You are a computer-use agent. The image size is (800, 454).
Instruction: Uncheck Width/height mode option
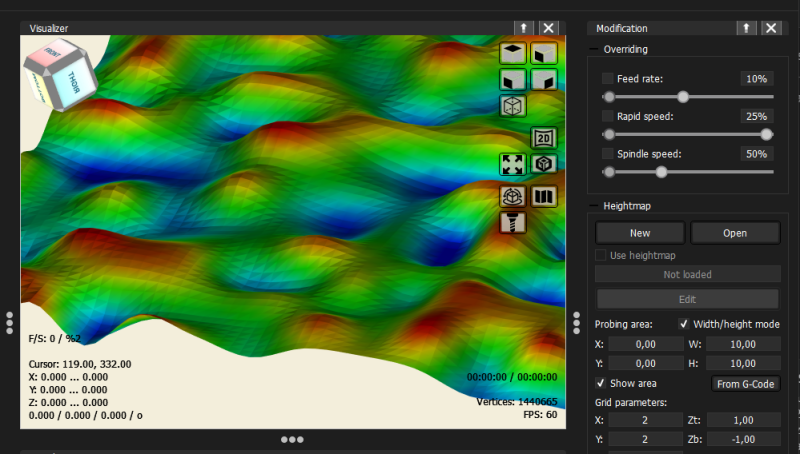click(x=684, y=324)
